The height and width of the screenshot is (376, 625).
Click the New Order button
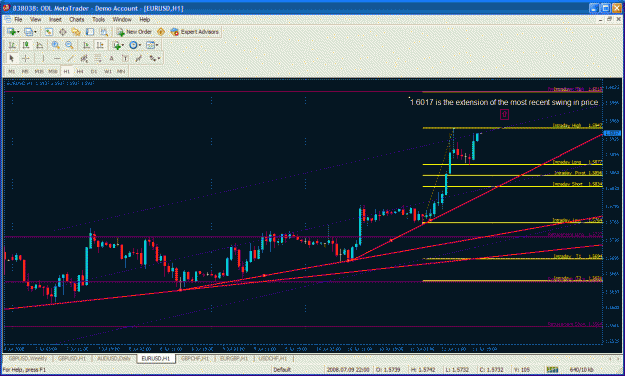(x=134, y=32)
